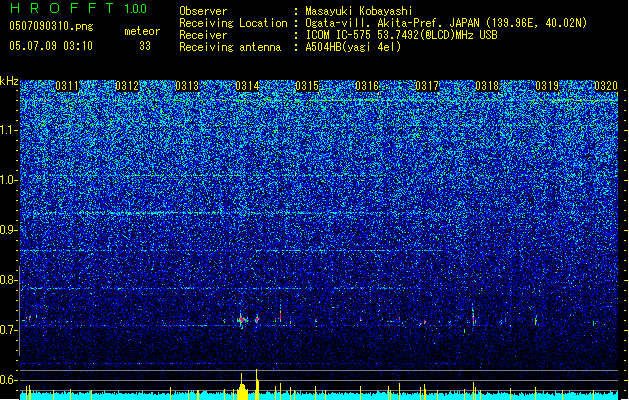Screen dimensions: 629x400
Task: Click observer name Masayuki Kobayashi
Action: [x=359, y=11]
